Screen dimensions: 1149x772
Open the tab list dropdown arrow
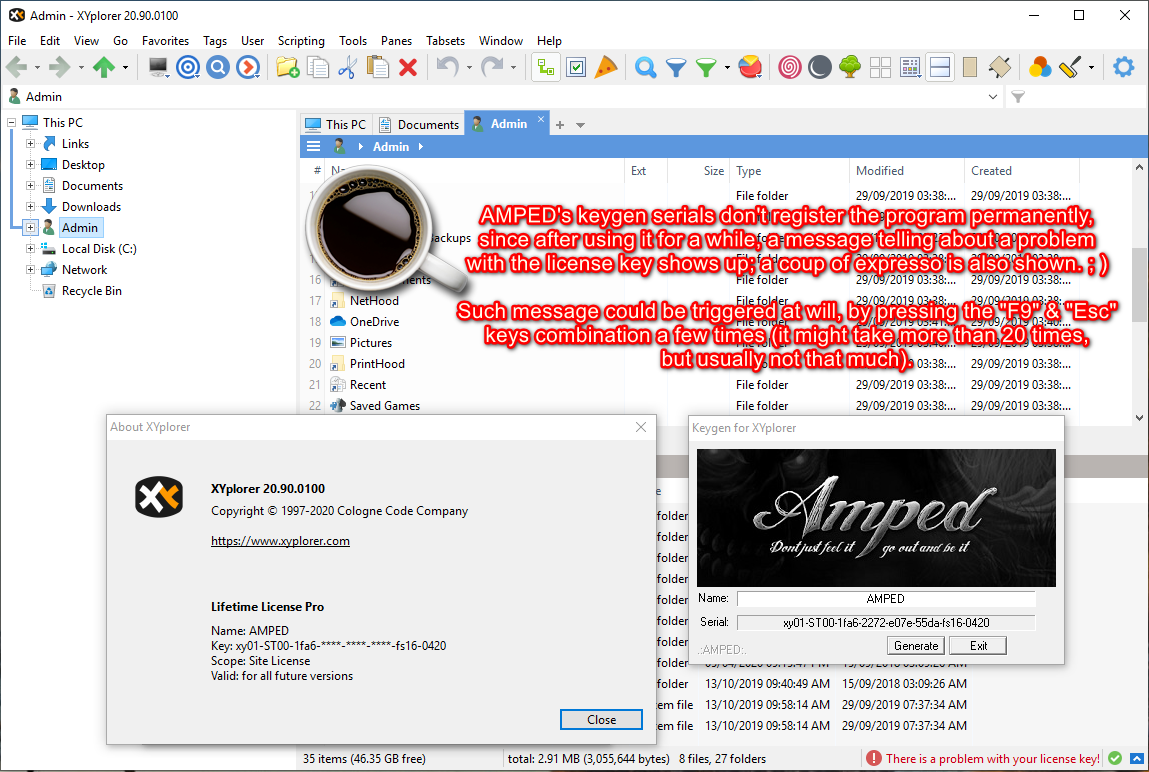tap(580, 125)
